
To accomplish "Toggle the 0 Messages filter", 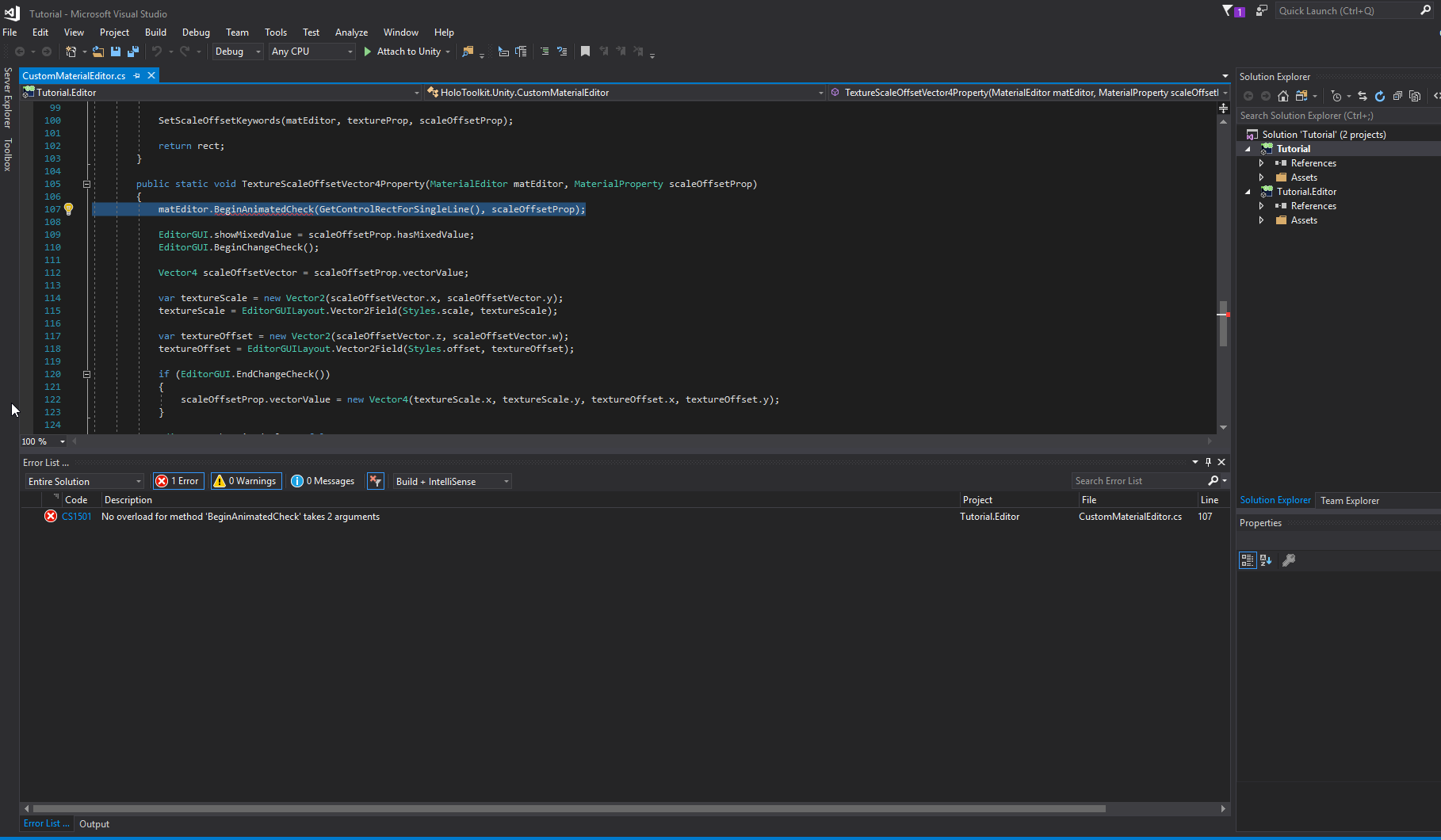I will pyautogui.click(x=322, y=480).
